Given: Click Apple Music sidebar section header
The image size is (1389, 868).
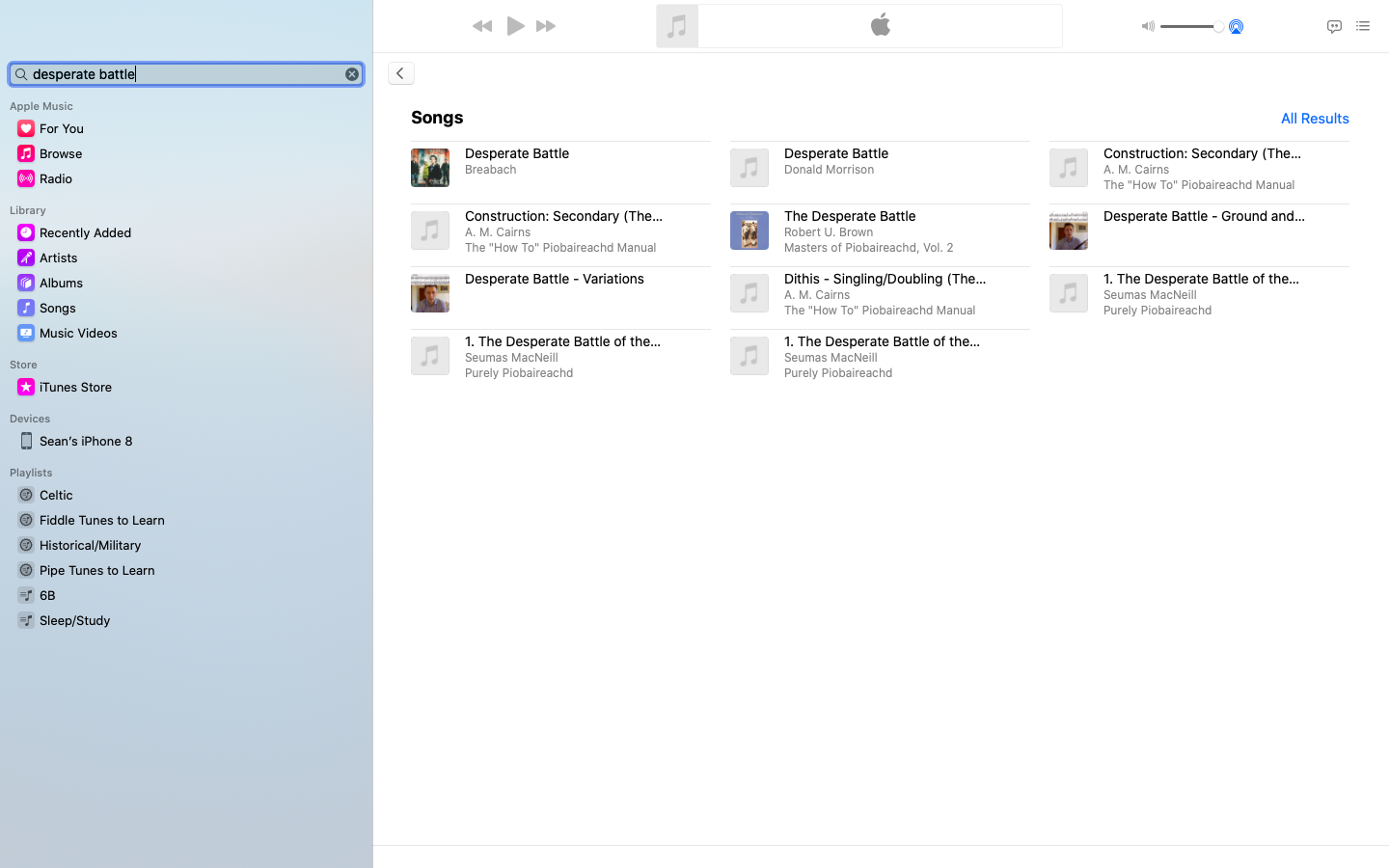Looking at the screenshot, I should point(41,106).
